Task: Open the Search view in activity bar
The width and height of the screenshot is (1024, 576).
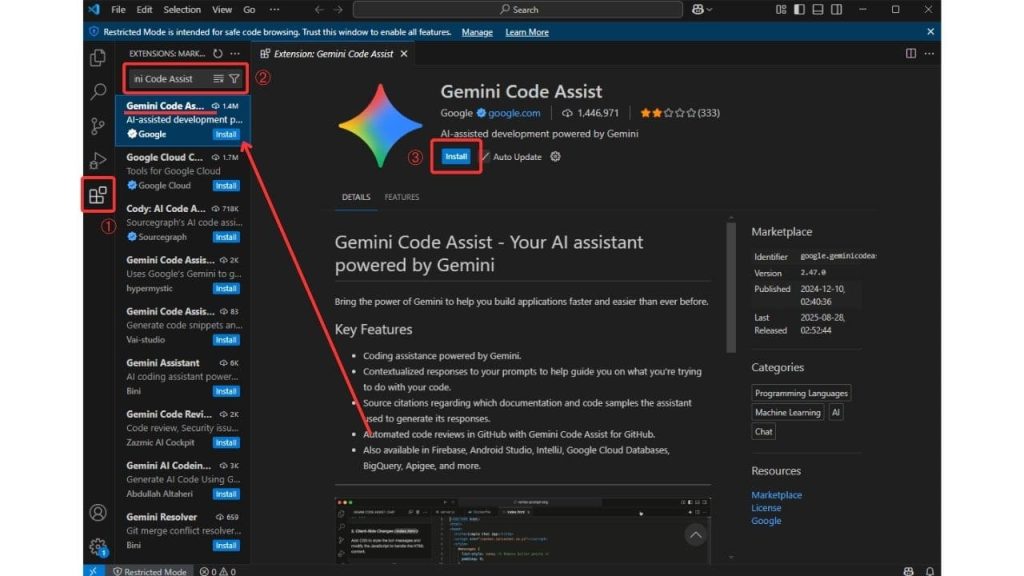Action: (x=98, y=91)
